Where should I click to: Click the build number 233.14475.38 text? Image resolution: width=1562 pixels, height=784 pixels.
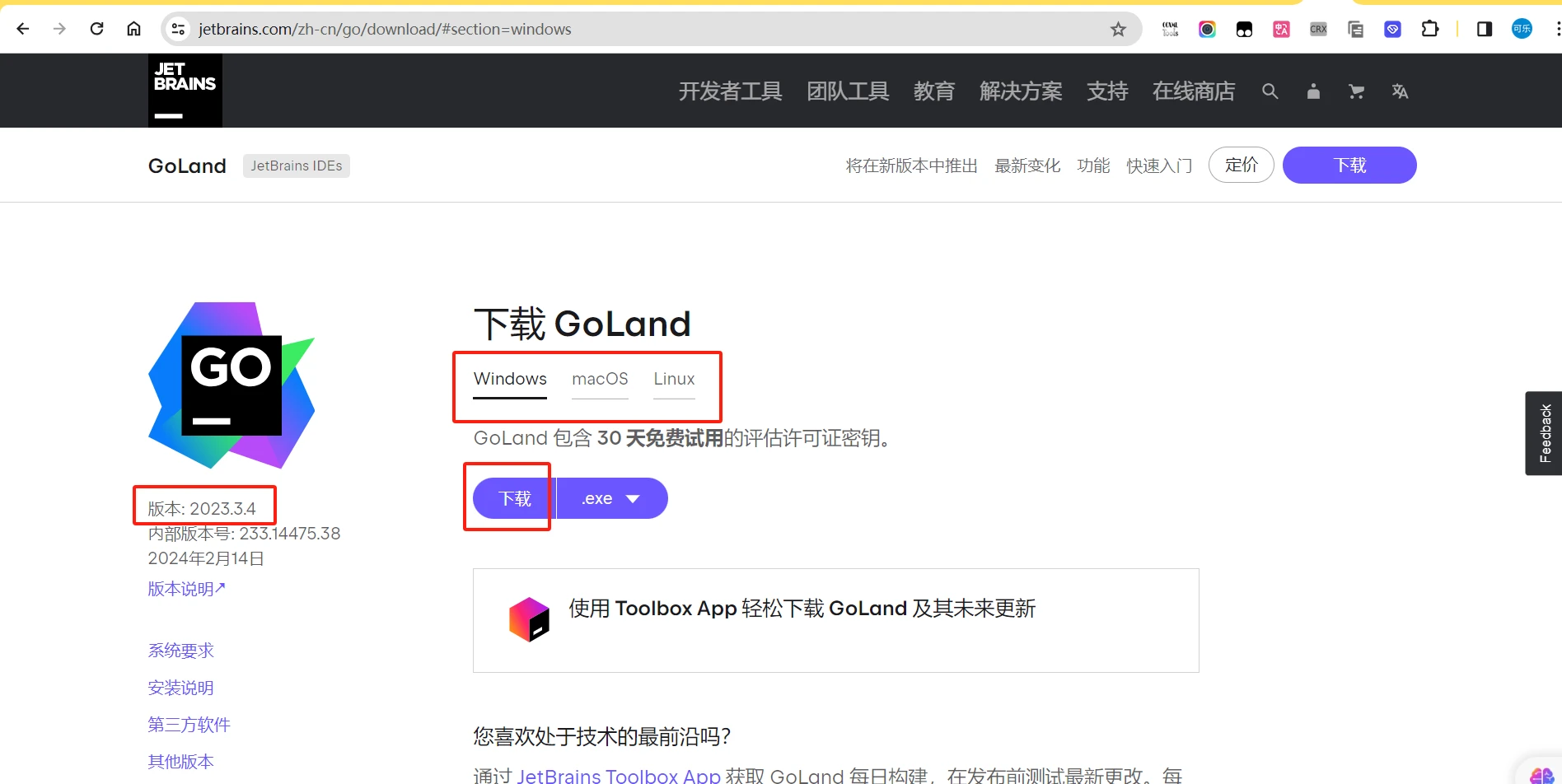click(290, 534)
